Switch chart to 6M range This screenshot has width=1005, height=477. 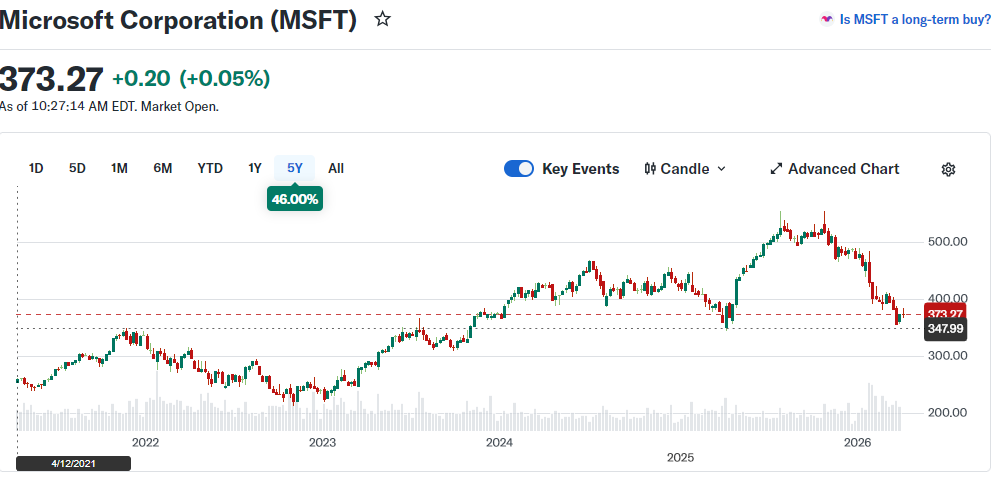tap(163, 168)
